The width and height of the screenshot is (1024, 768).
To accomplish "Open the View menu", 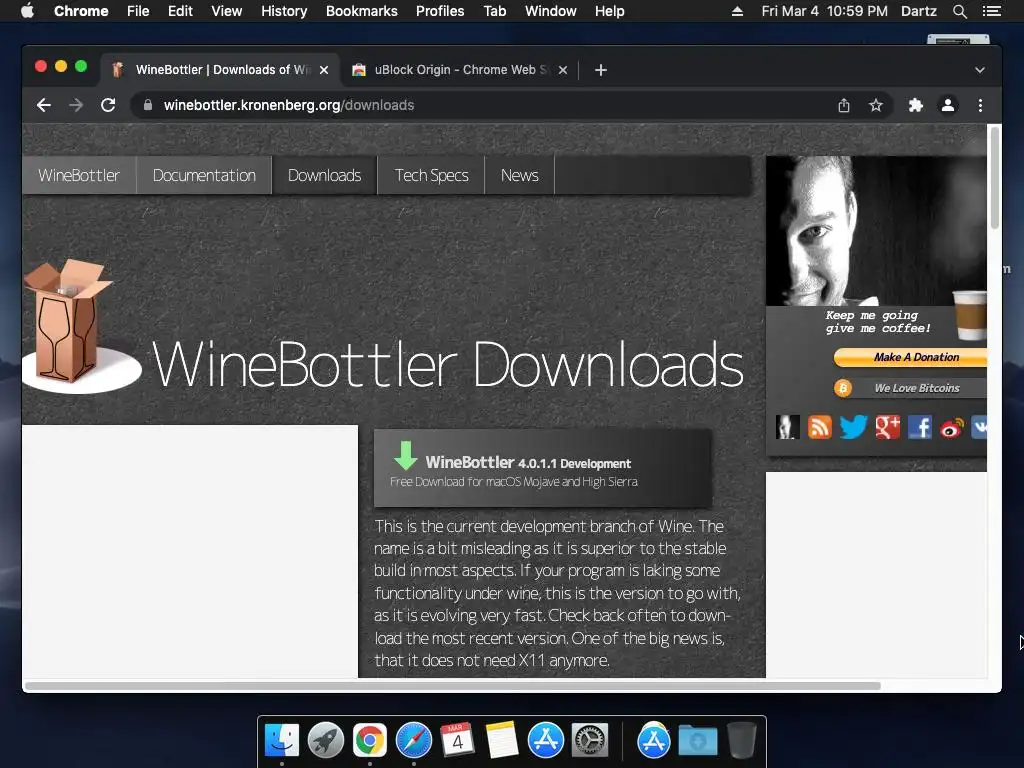I will 227,11.
